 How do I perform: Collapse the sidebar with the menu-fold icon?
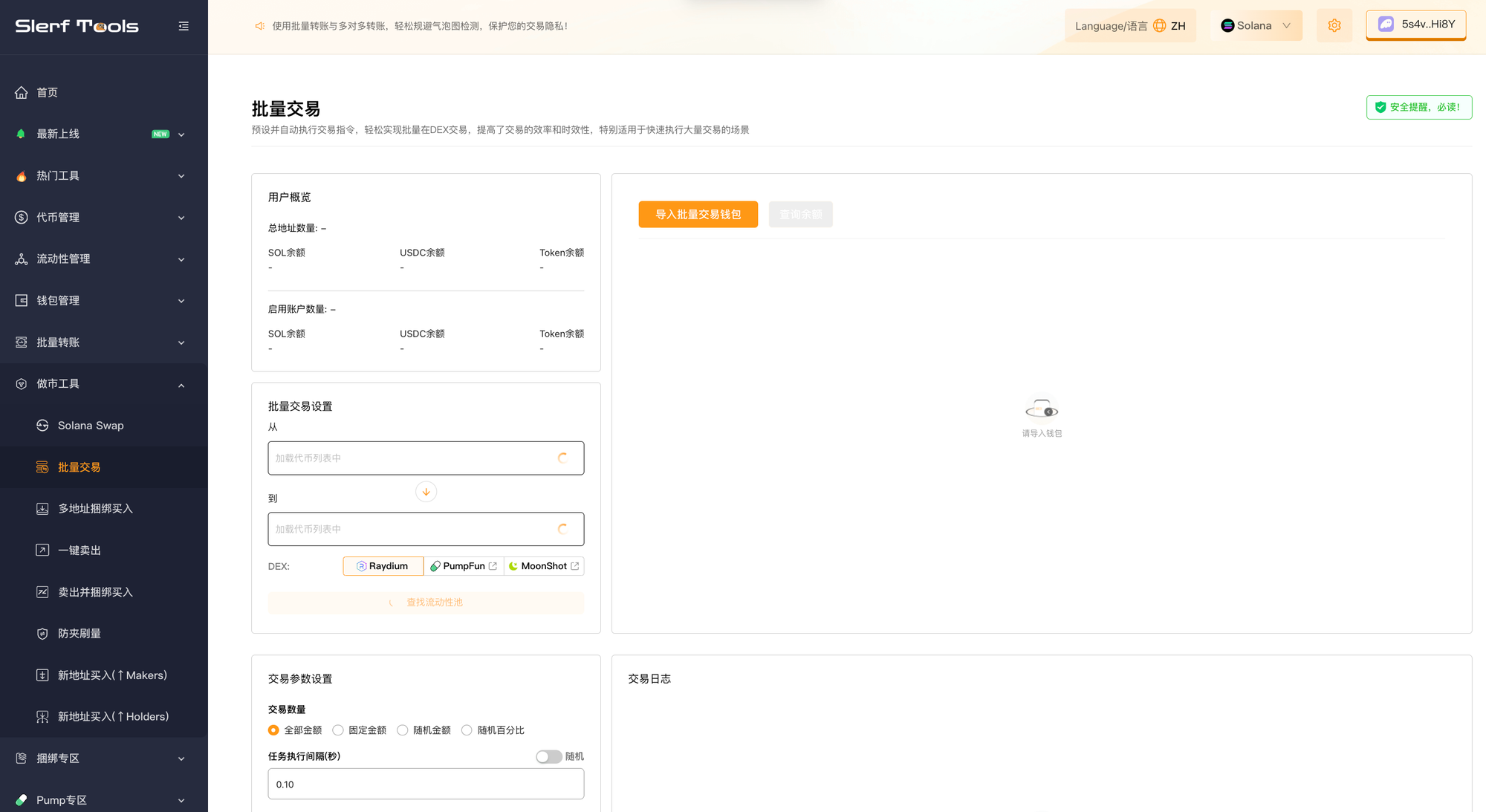[x=184, y=26]
